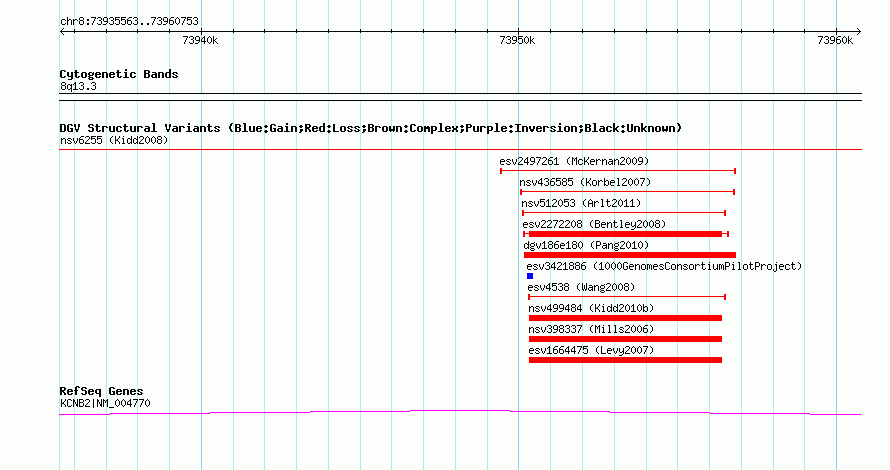The image size is (890, 470).
Task: Click the nsv512053 (Arlt2011) label
Action: tap(581, 203)
